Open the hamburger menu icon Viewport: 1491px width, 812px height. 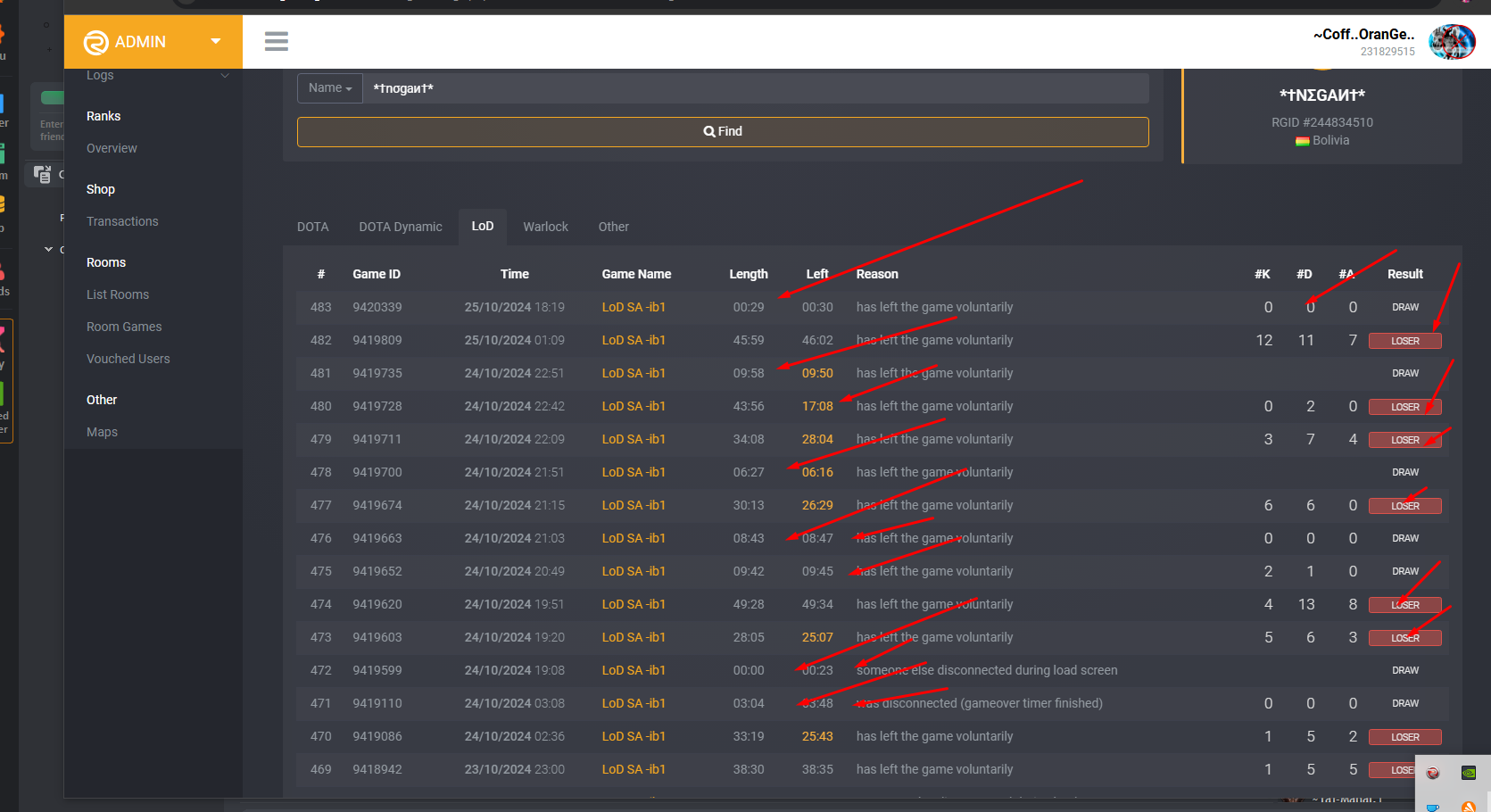[x=277, y=41]
